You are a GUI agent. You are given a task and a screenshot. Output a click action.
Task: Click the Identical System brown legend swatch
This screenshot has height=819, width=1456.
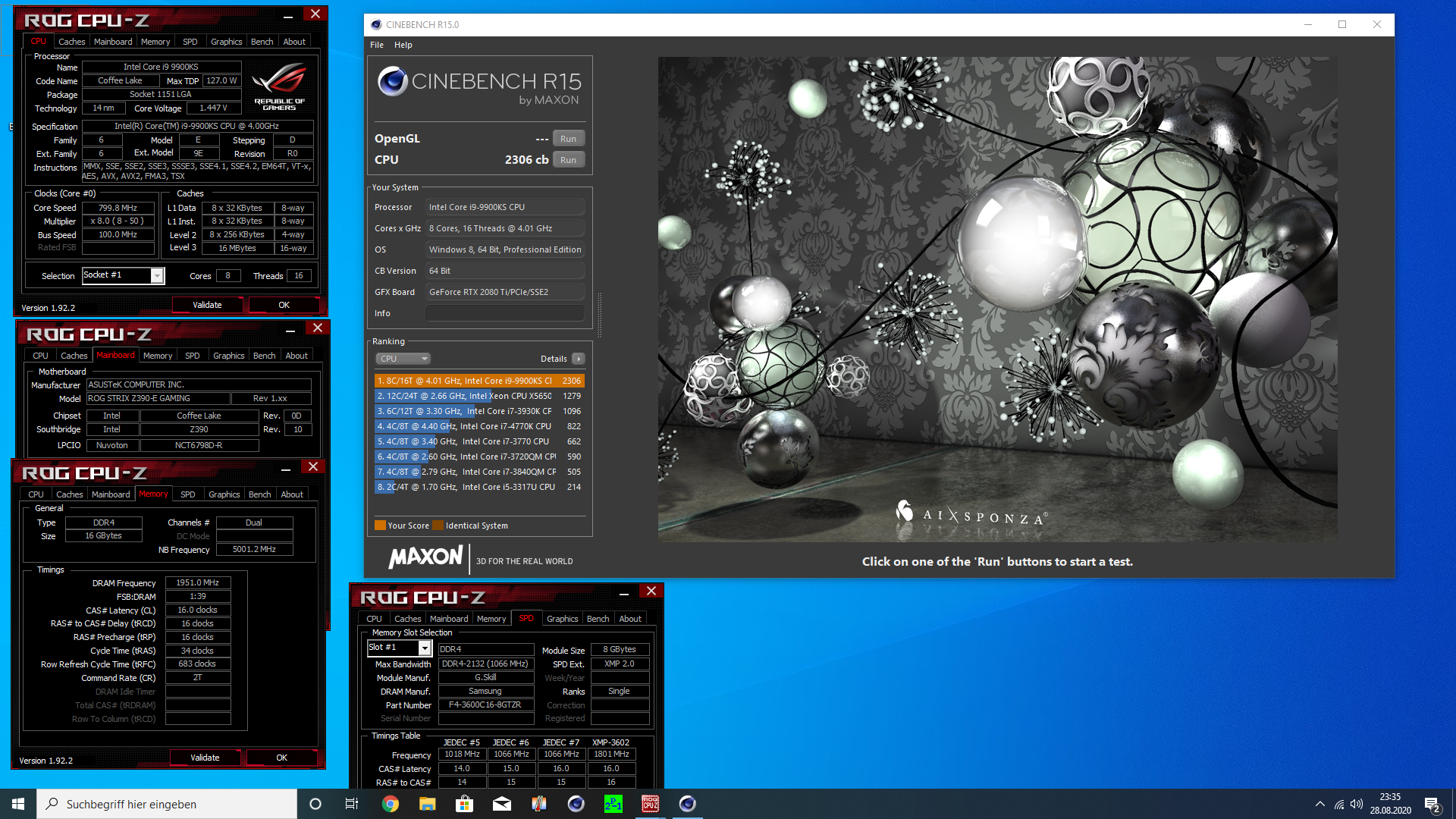click(x=438, y=526)
